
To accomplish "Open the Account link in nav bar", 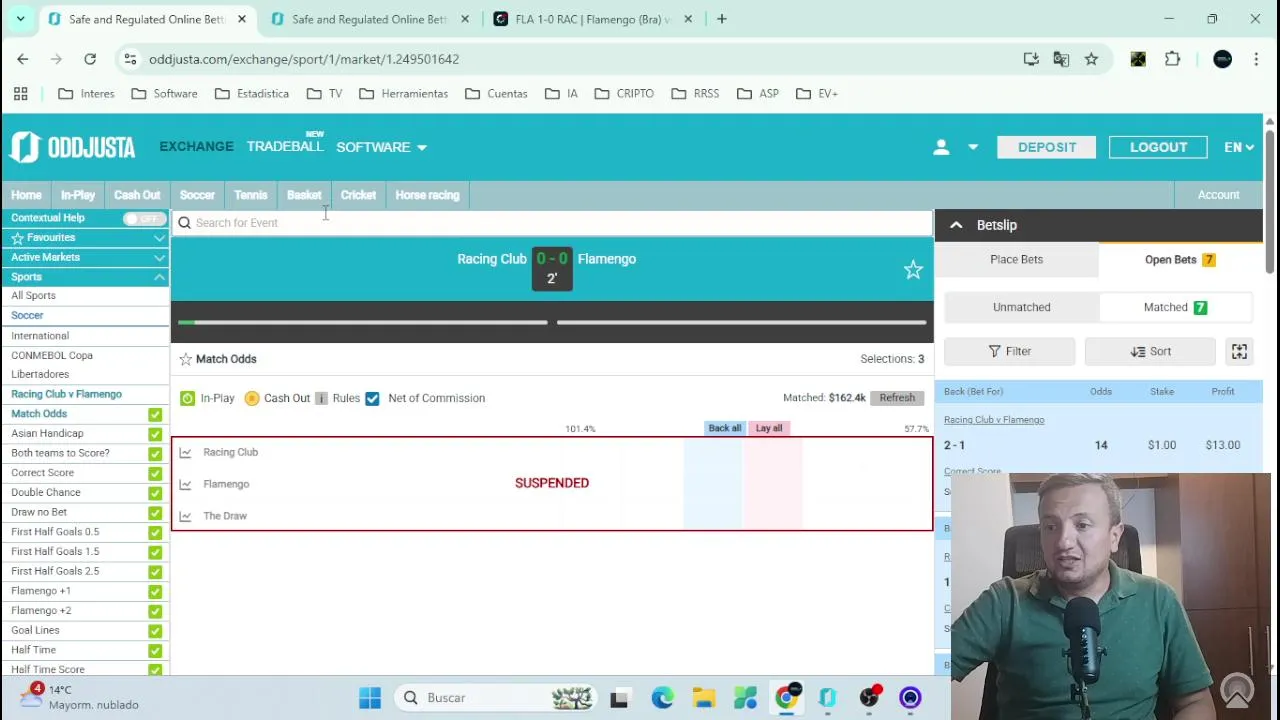I will (1218, 195).
